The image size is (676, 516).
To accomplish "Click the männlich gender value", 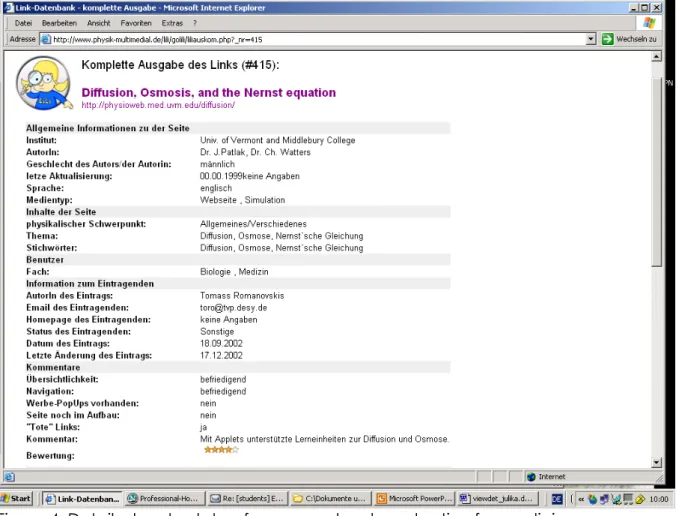I will [x=217, y=164].
